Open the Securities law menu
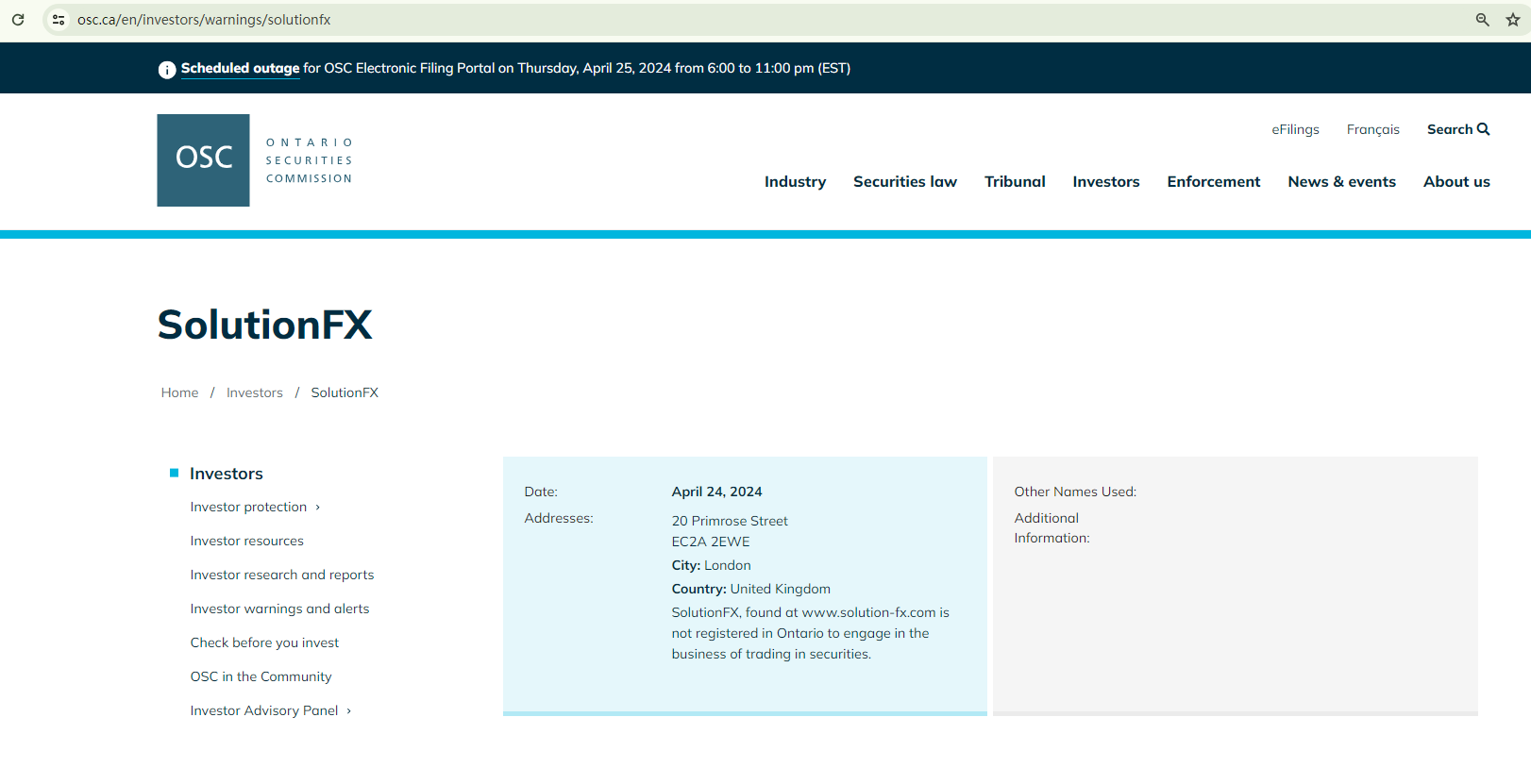Image resolution: width=1531 pixels, height=784 pixels. click(x=904, y=182)
